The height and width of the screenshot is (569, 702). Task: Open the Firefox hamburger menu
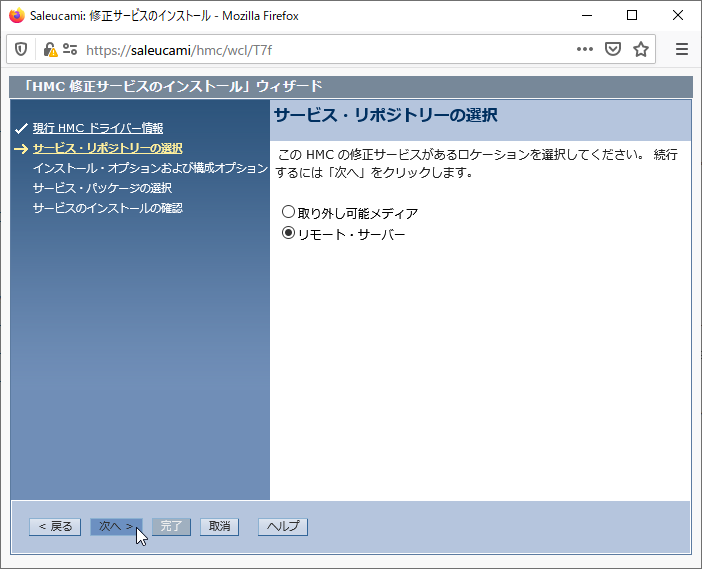click(x=682, y=49)
